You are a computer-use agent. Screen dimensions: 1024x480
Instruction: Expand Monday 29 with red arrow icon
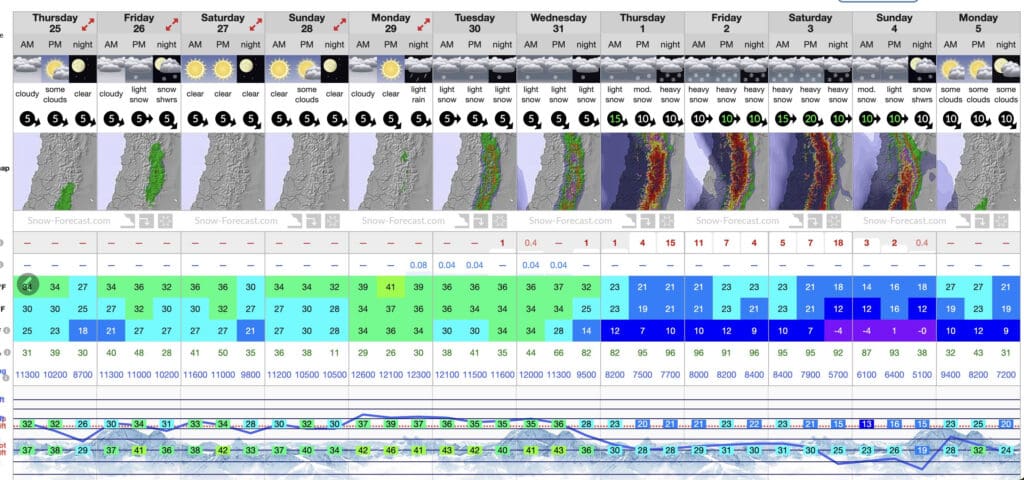pos(422,23)
